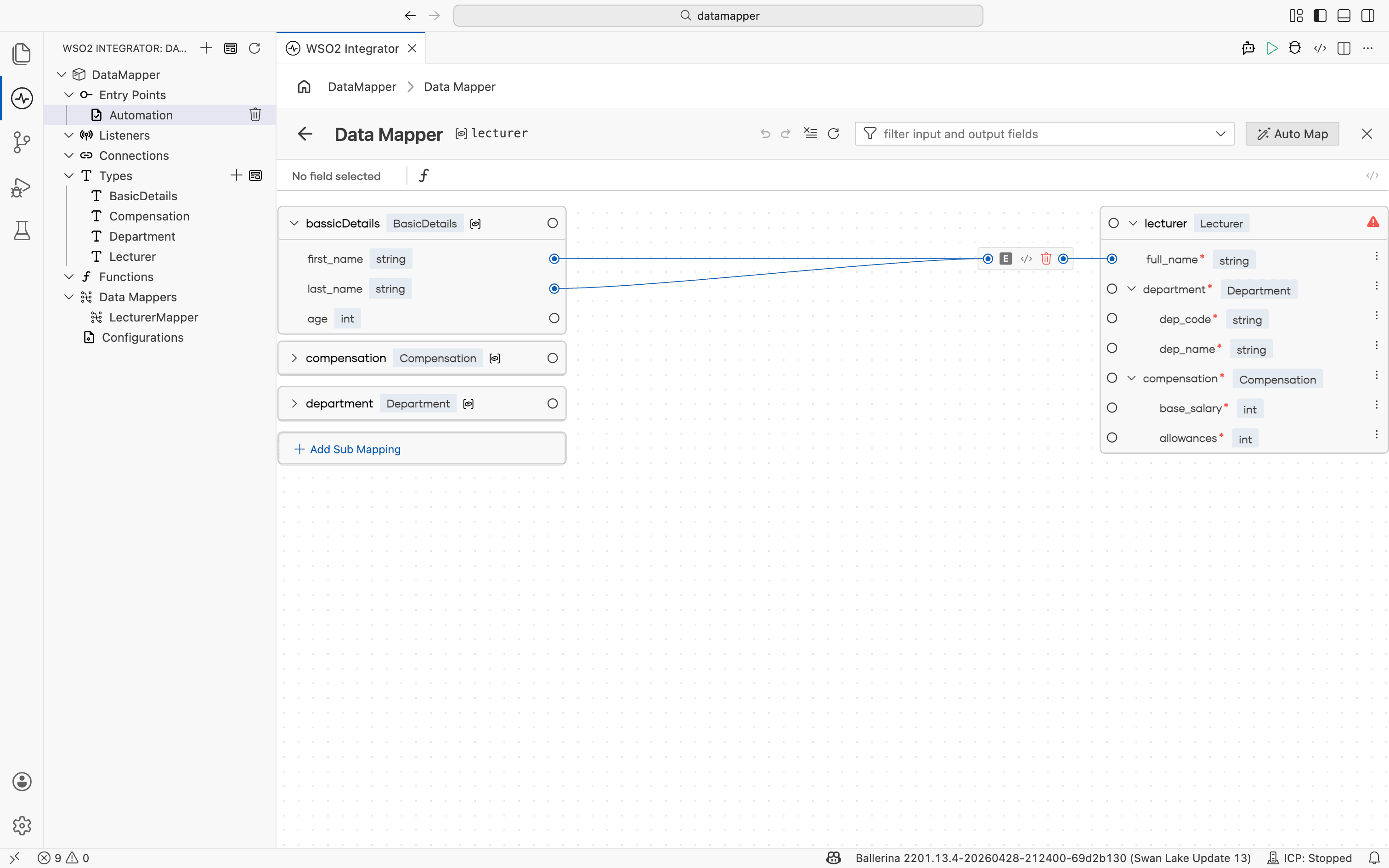The width and height of the screenshot is (1389, 868).
Task: Select the last_name output port
Action: click(x=554, y=289)
